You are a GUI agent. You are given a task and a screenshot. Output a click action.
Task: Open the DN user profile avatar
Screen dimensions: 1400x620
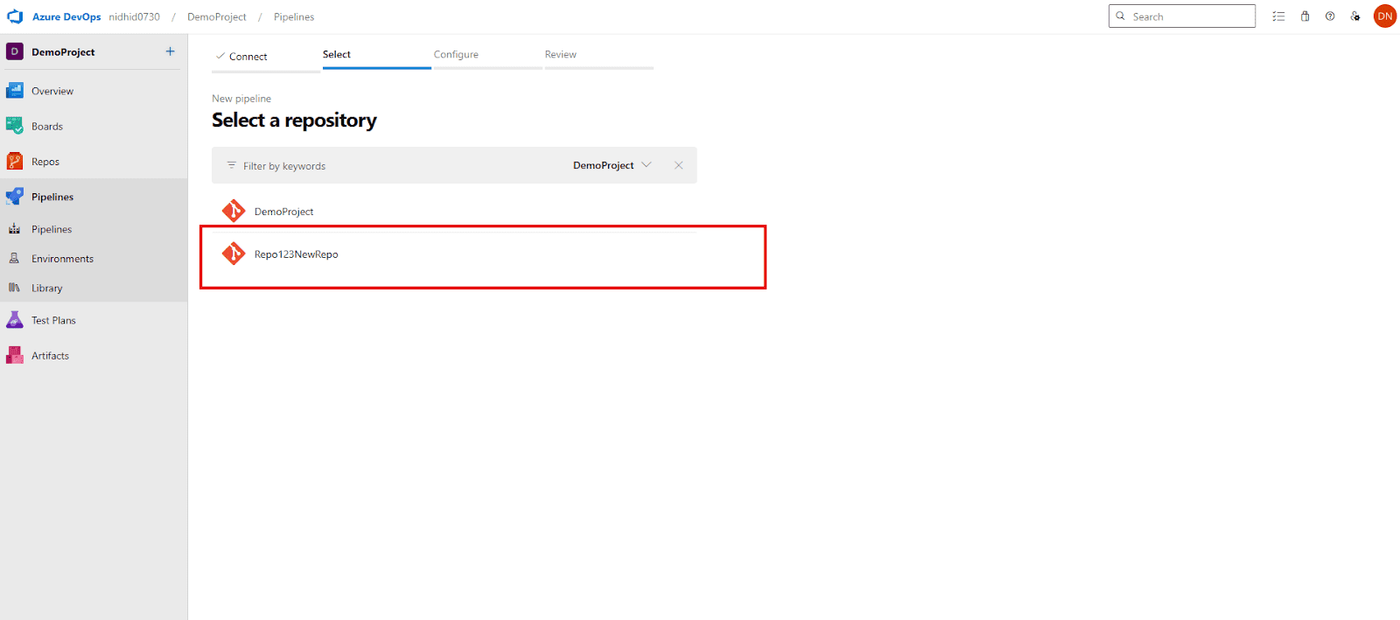point(1384,16)
